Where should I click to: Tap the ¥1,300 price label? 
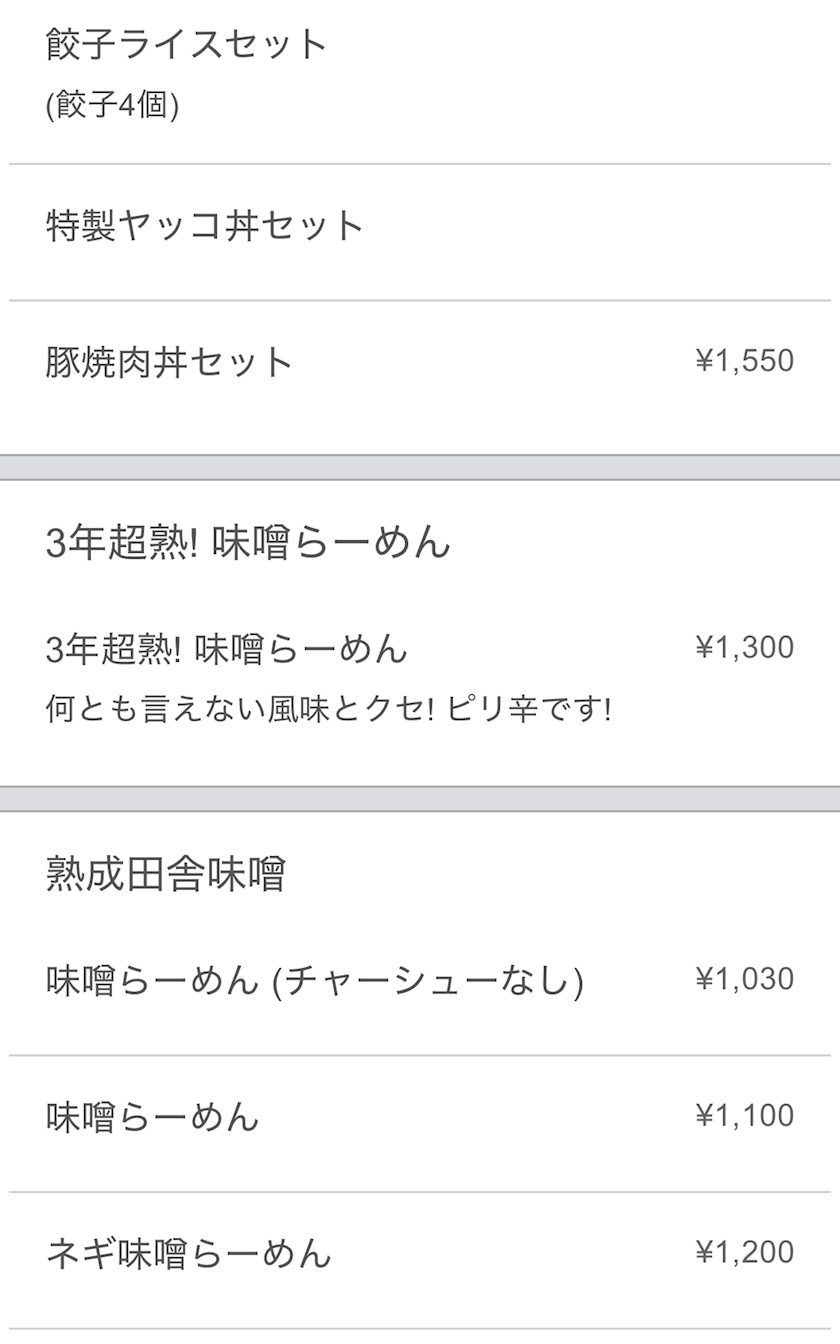(744, 648)
